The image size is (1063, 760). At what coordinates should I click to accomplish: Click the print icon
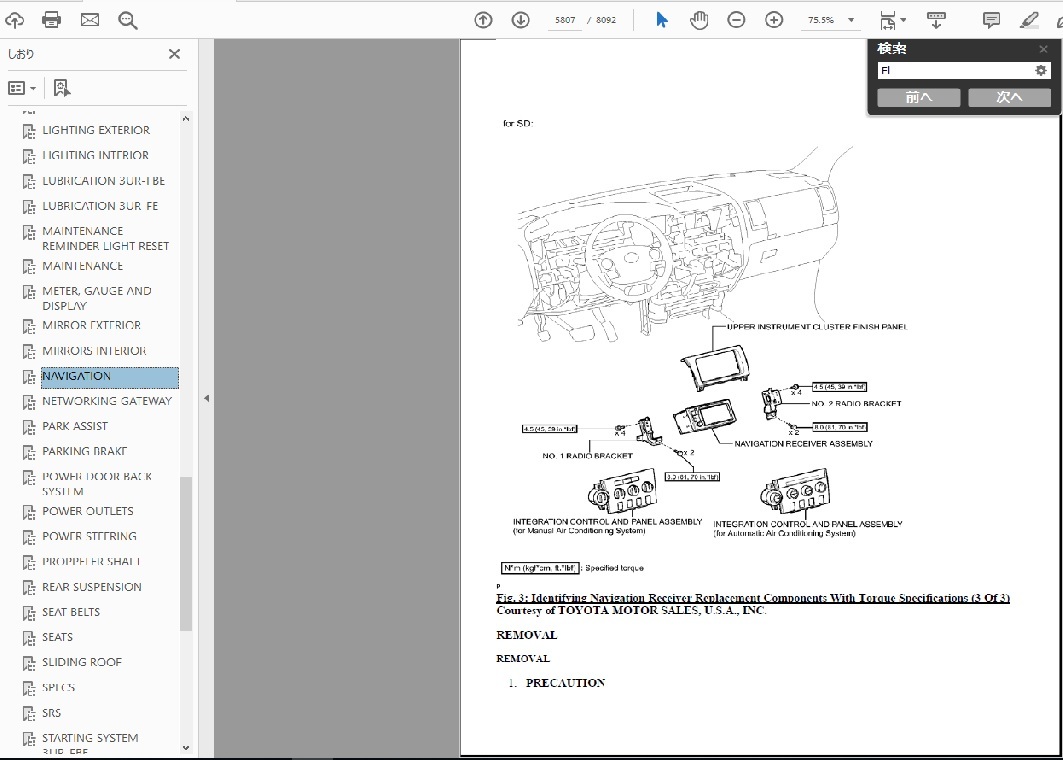tap(52, 20)
